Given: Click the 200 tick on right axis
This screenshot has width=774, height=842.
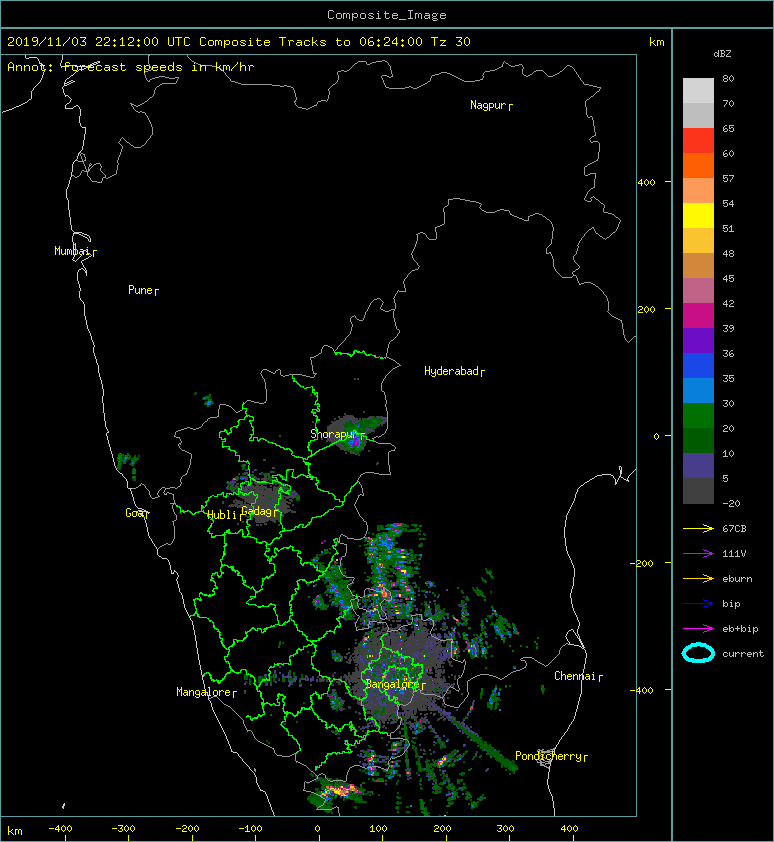Looking at the screenshot, I should click(x=647, y=309).
